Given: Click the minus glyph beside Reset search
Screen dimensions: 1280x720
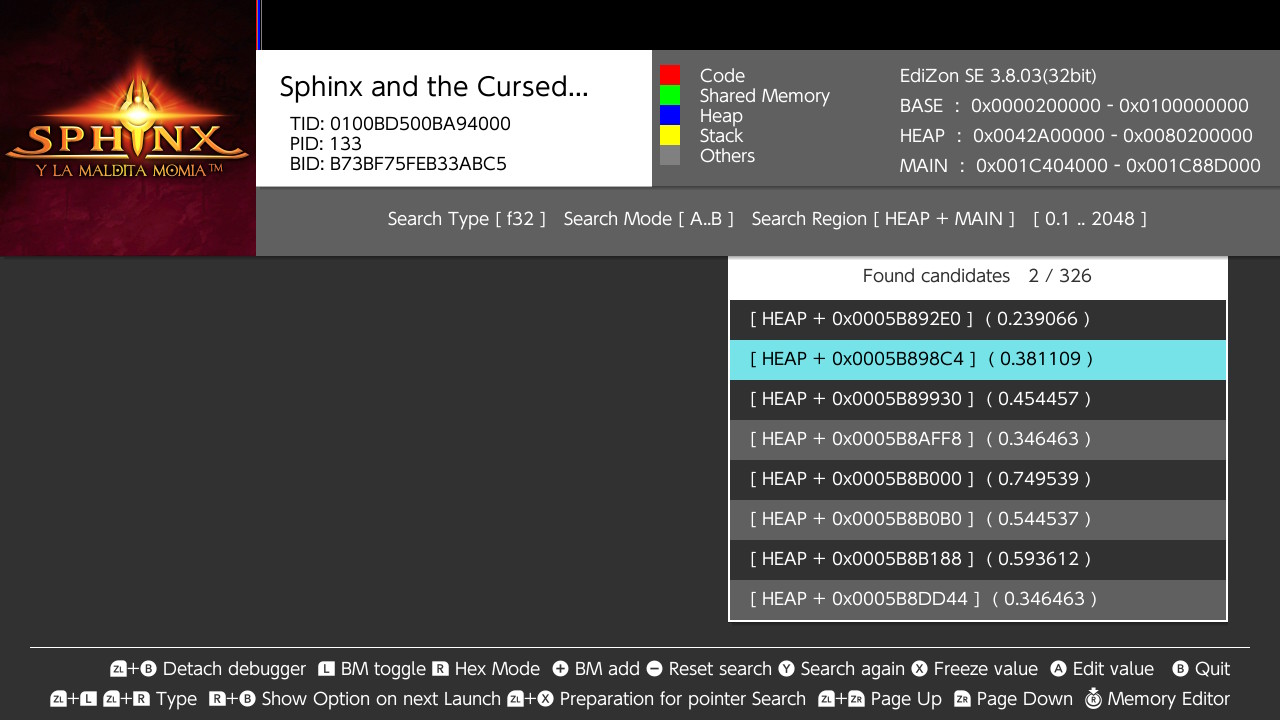Looking at the screenshot, I should pos(654,669).
